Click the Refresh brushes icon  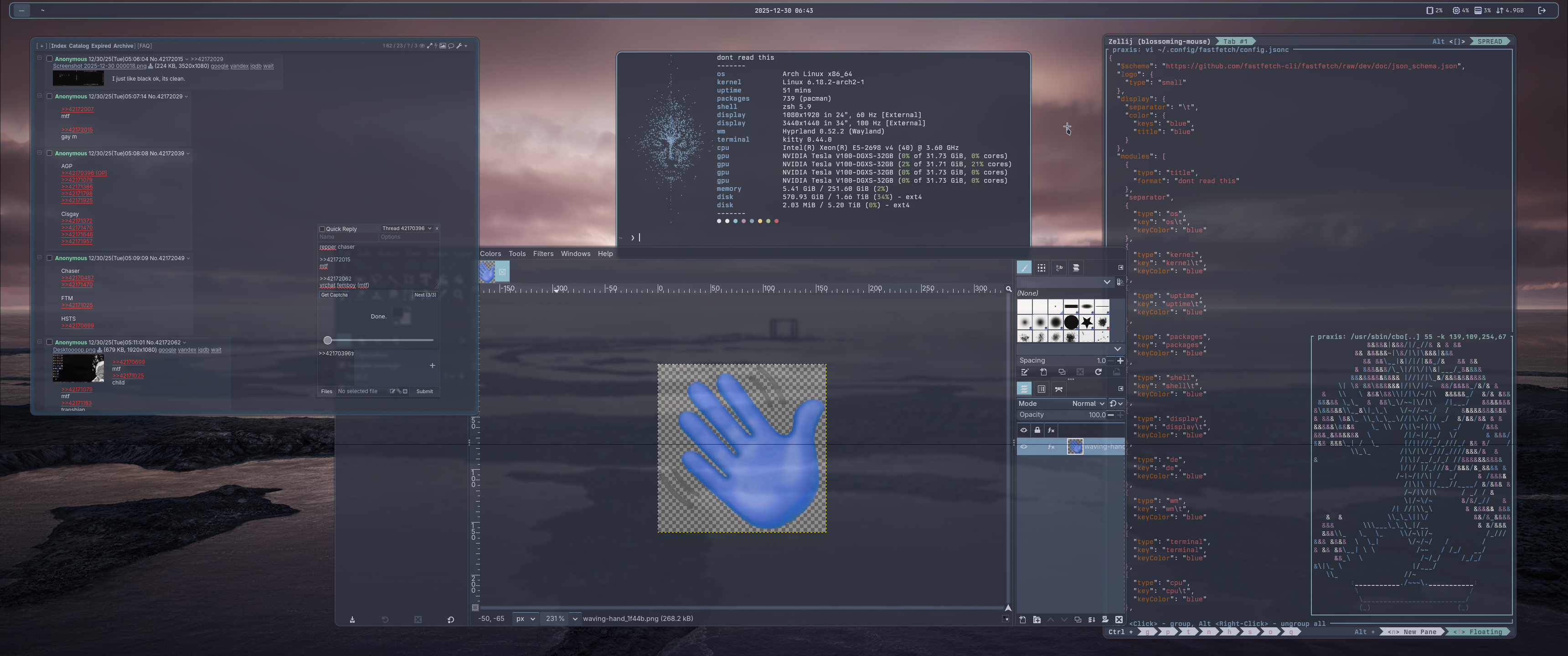1098,372
